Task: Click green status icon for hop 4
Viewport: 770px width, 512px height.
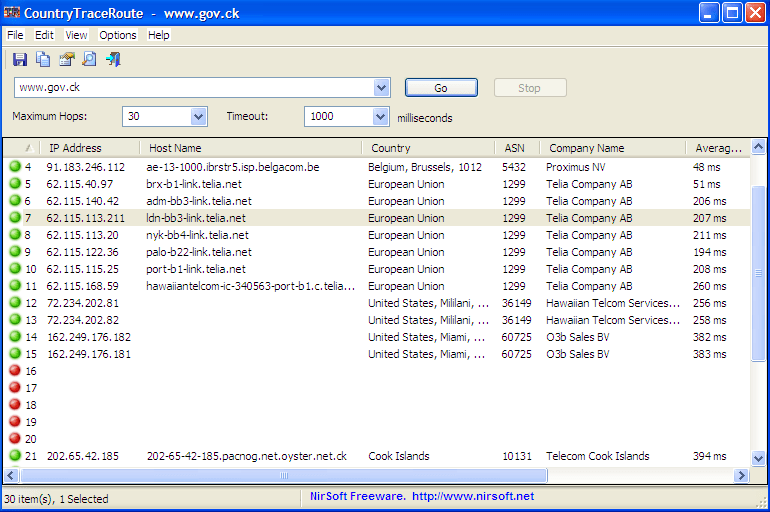Action: pos(15,167)
